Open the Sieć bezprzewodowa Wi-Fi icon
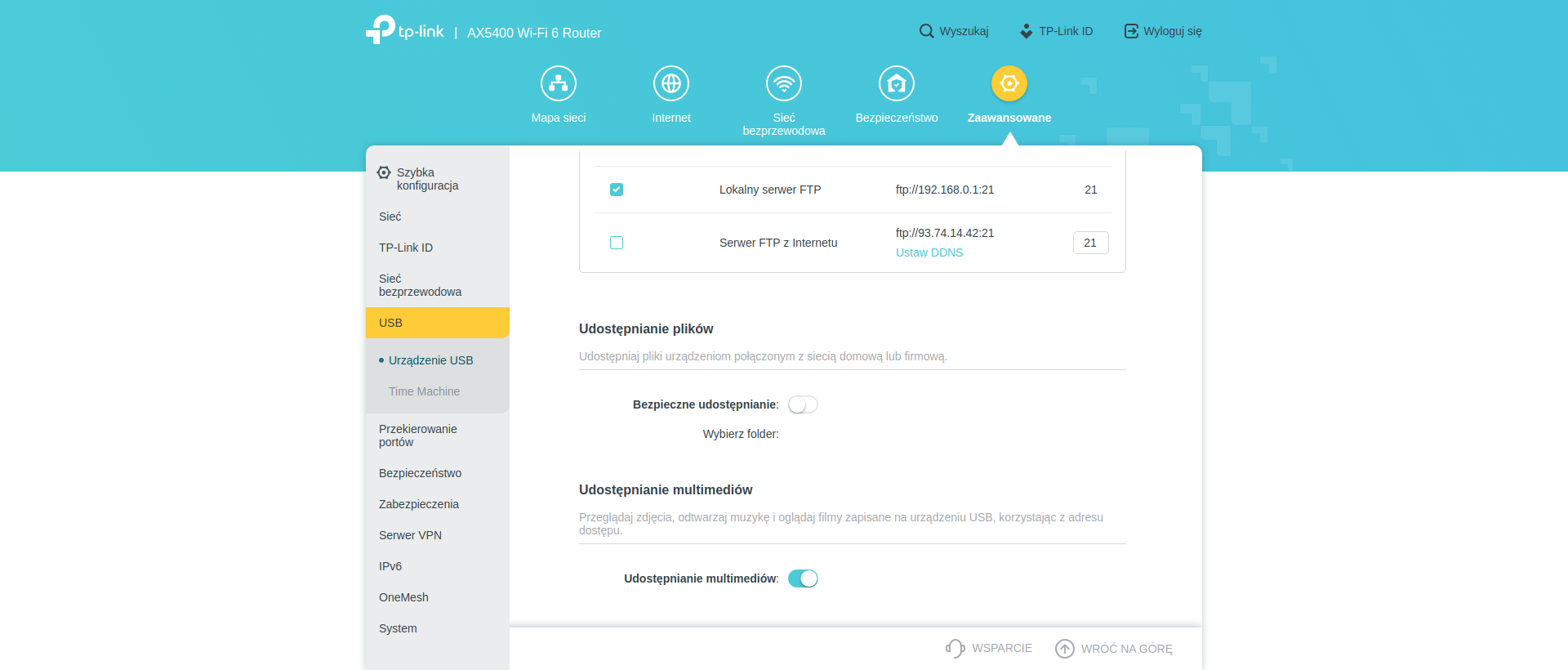Image resolution: width=1568 pixels, height=670 pixels. 784,83
